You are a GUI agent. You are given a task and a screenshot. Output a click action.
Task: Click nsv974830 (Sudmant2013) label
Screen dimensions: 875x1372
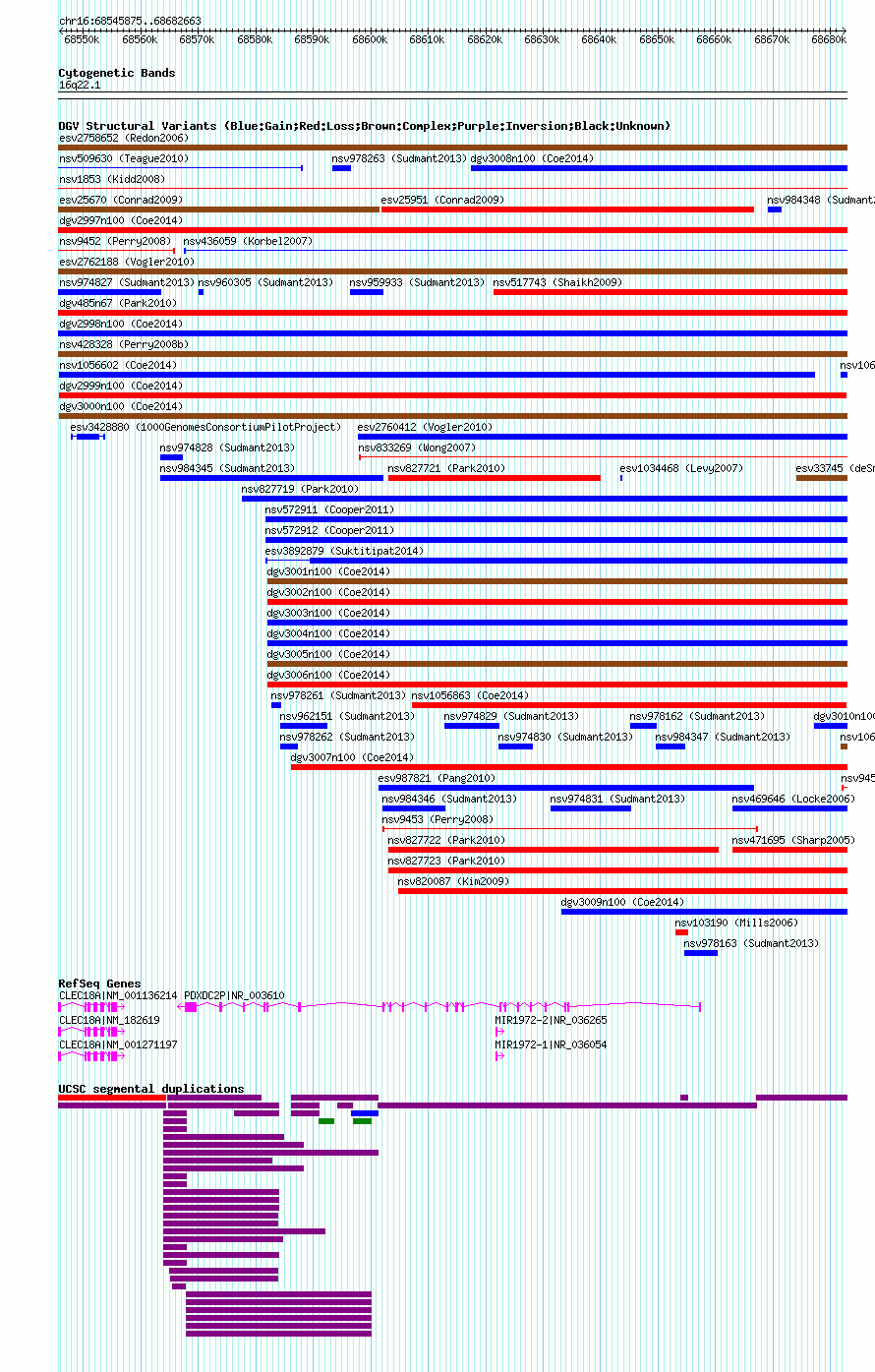565,737
